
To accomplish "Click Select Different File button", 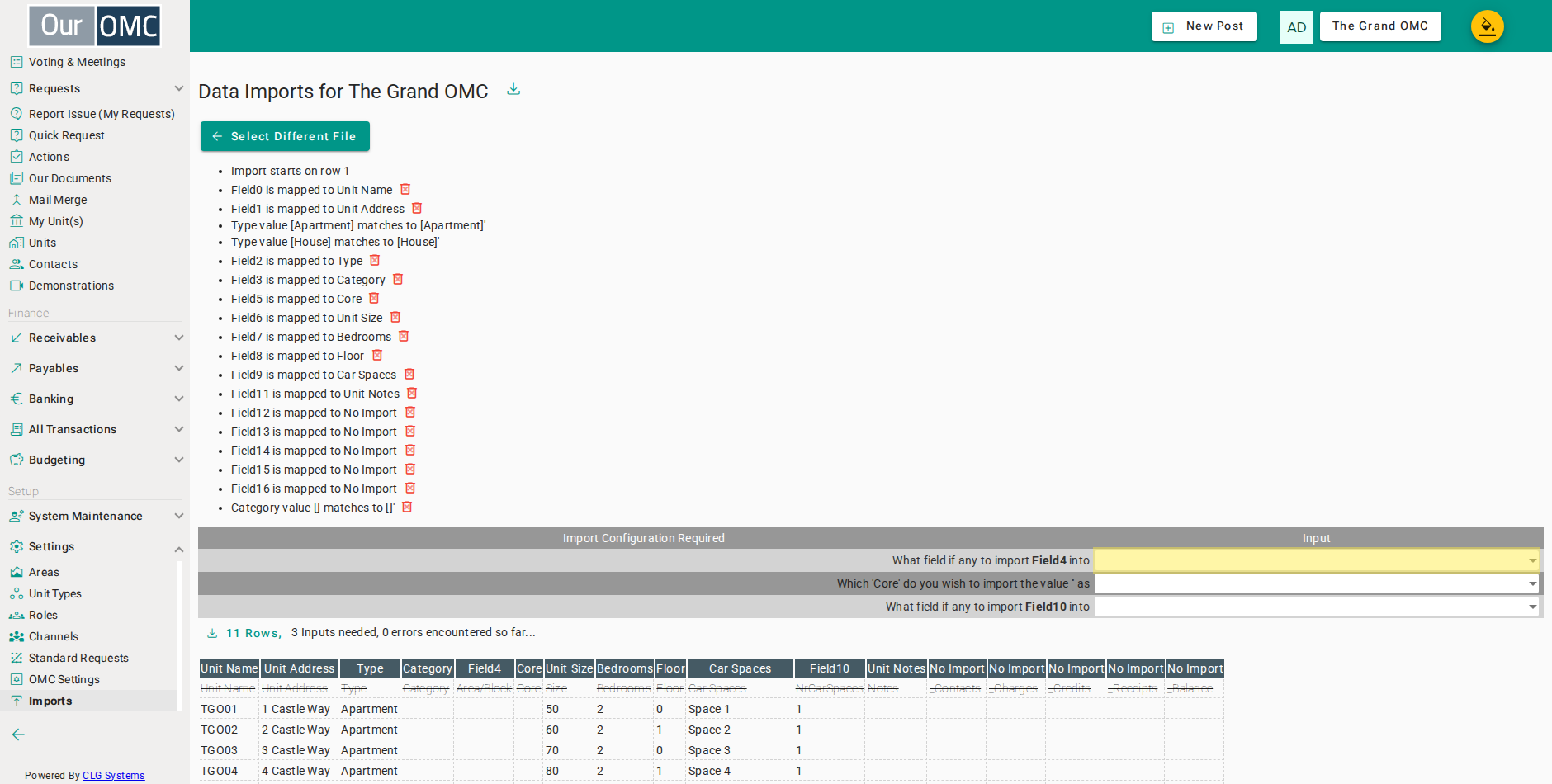I will (x=285, y=136).
